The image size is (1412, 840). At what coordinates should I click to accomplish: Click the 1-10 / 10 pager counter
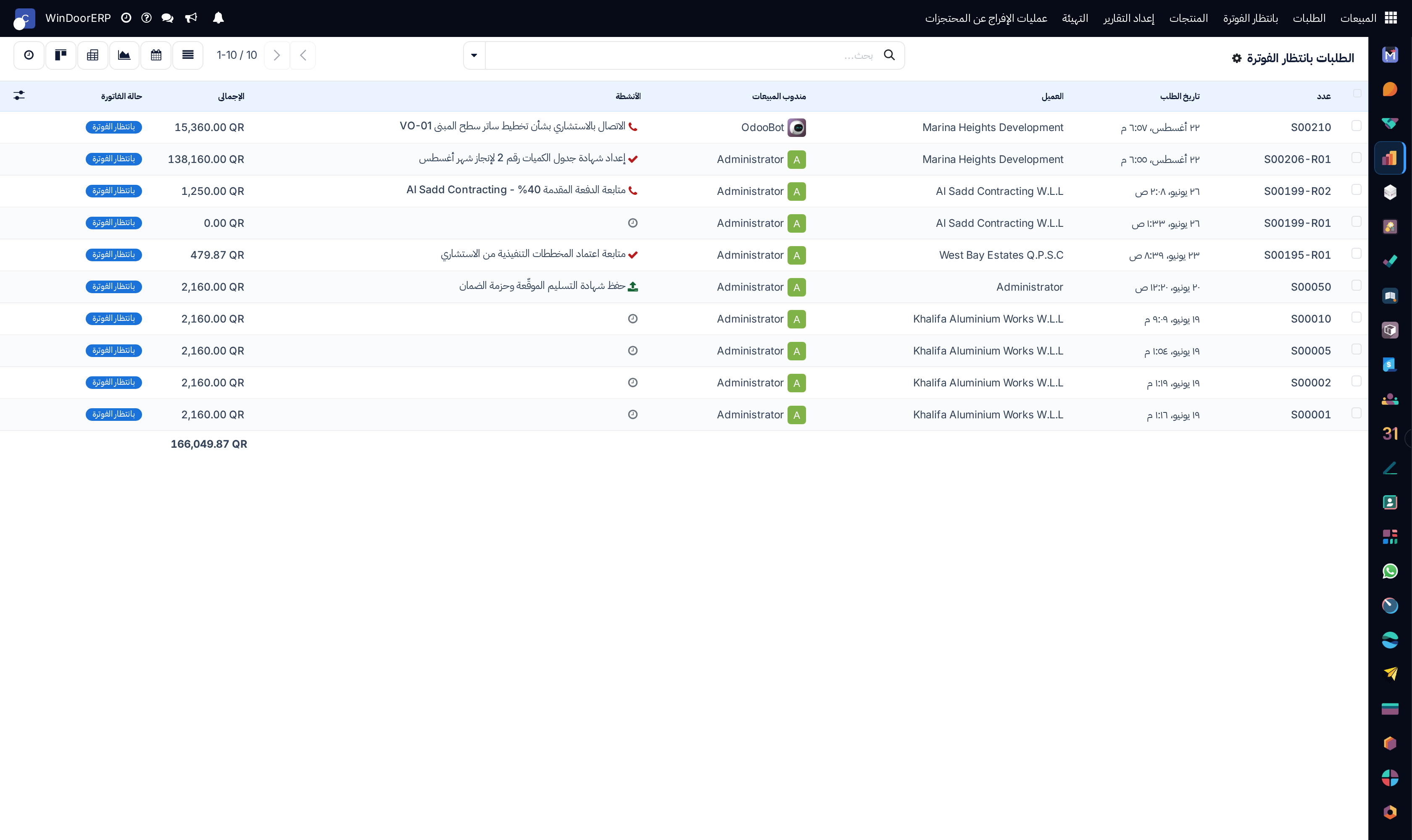click(237, 55)
